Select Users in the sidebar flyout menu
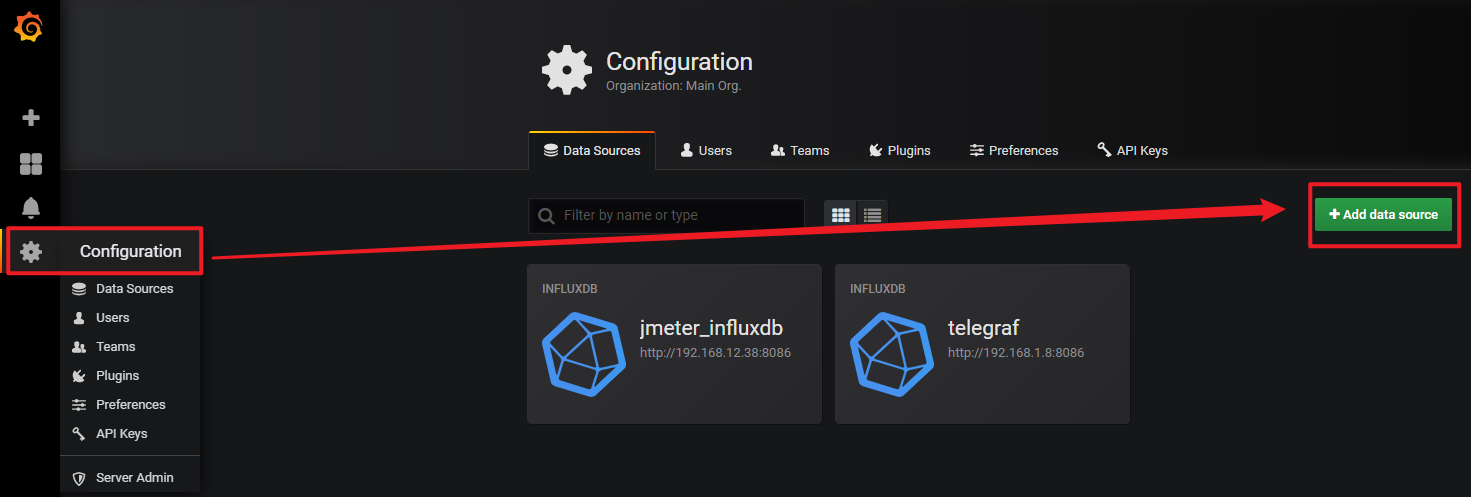 (x=113, y=318)
